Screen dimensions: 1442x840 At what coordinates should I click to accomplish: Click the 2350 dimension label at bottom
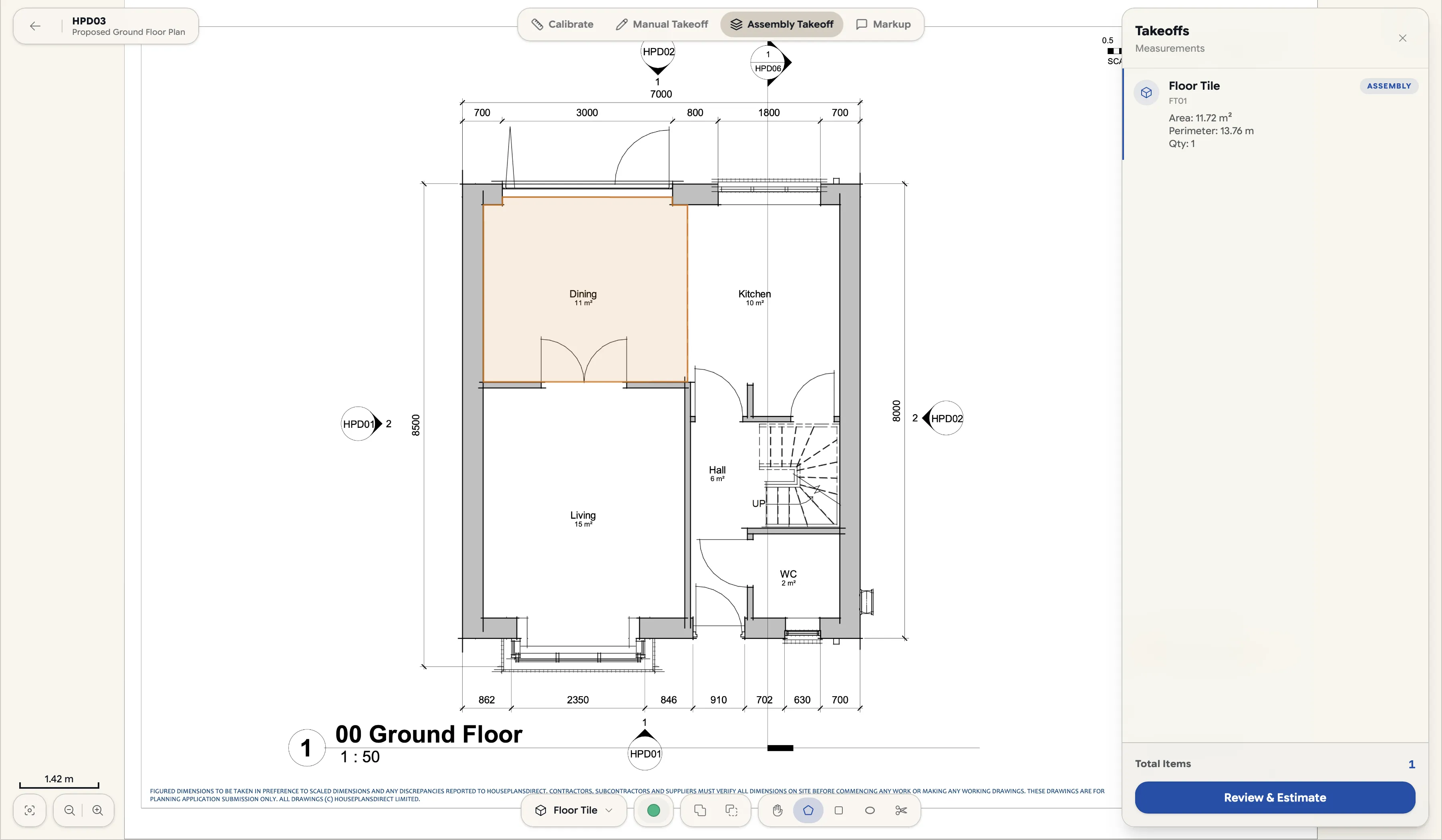577,700
